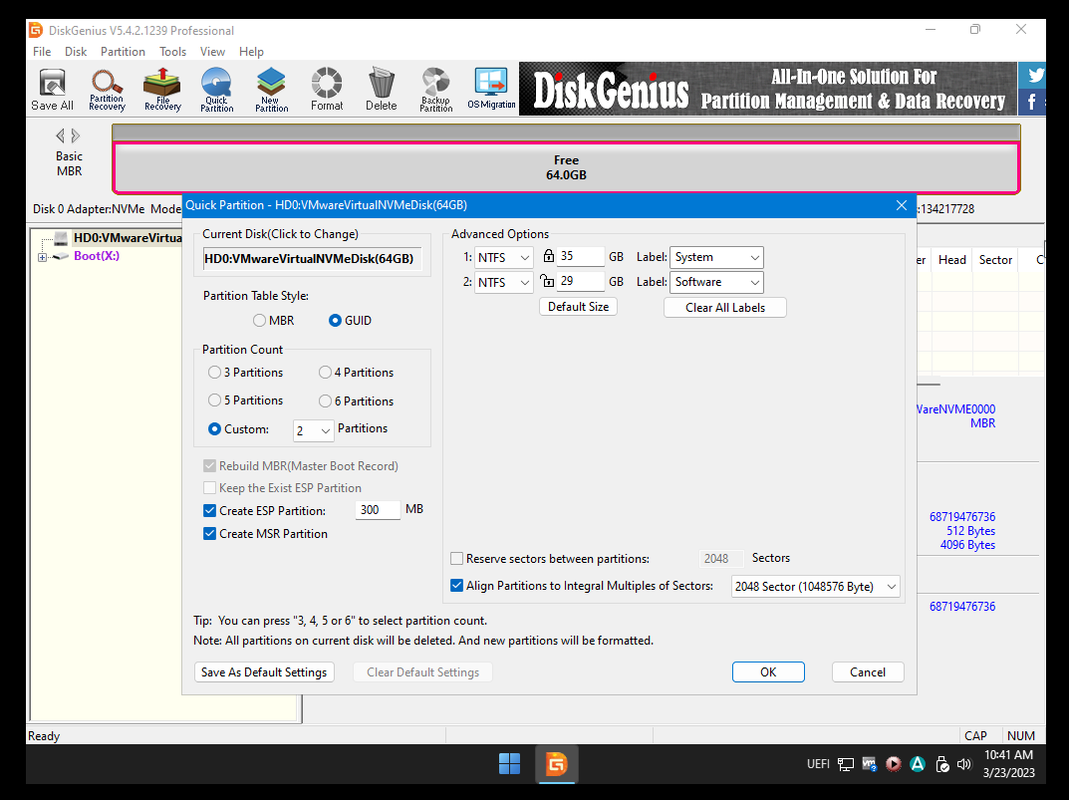Launch the File Recovery tool

coord(162,89)
